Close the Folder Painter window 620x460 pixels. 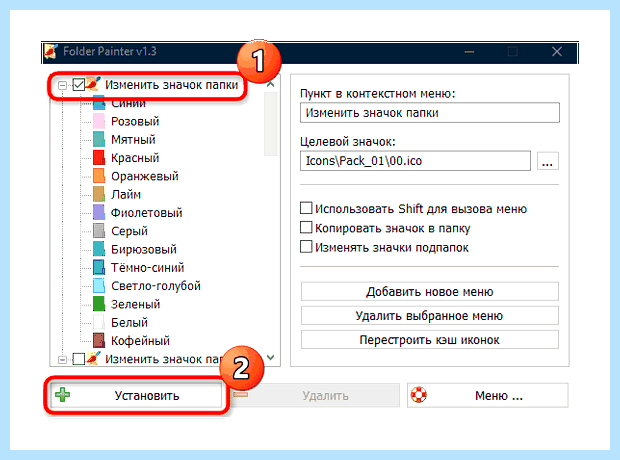point(557,51)
